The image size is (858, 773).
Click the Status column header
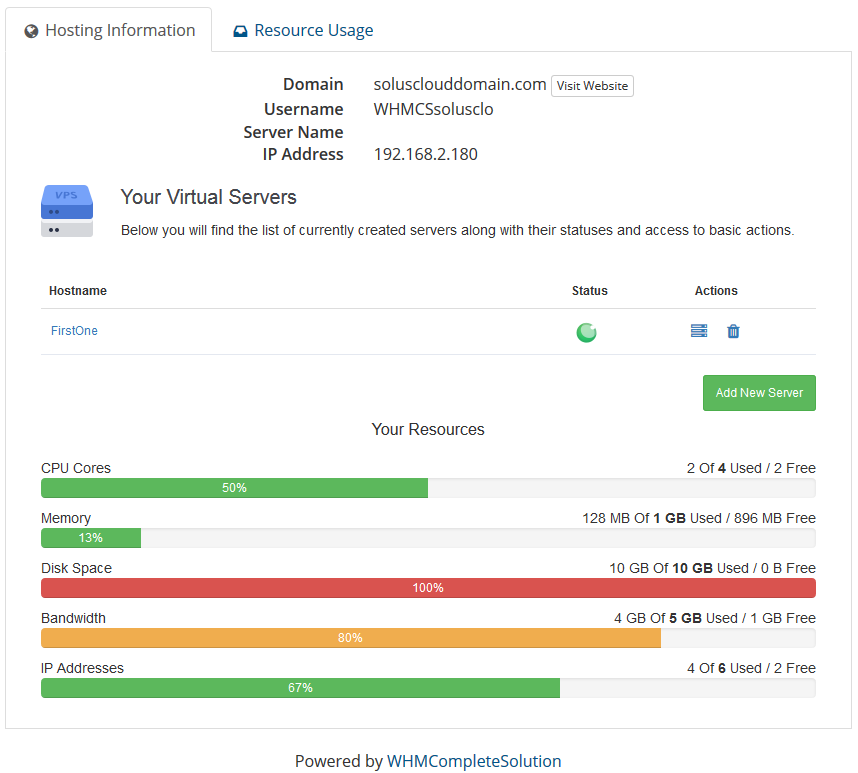pos(590,290)
